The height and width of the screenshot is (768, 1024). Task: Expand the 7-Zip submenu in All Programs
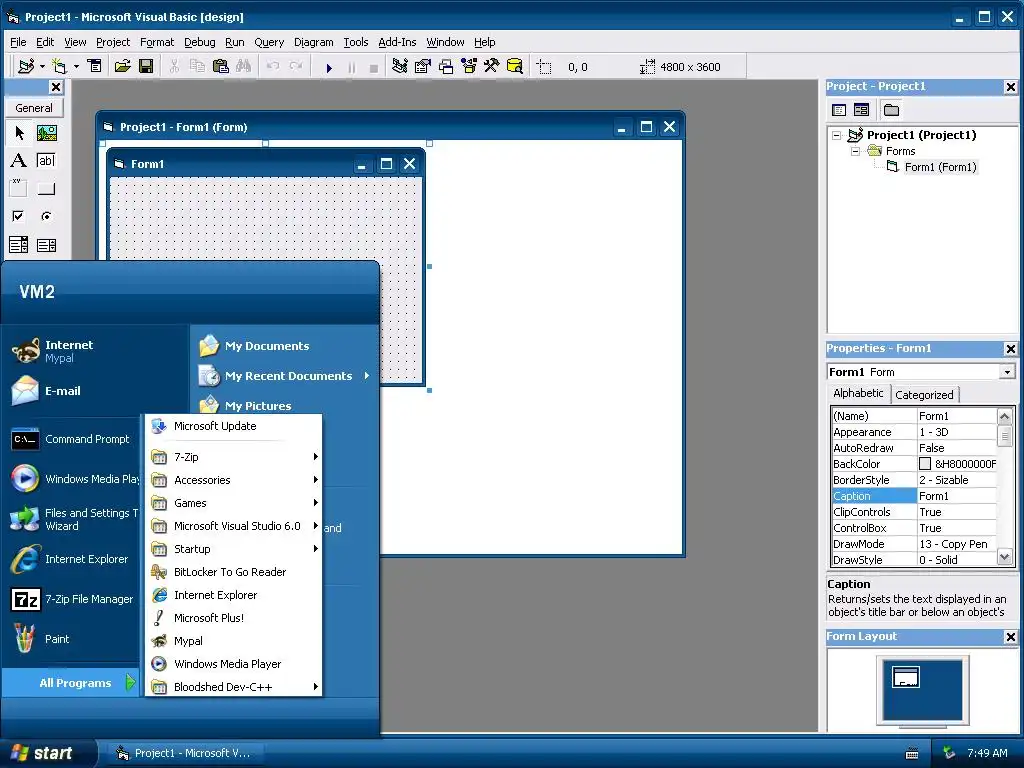click(234, 457)
